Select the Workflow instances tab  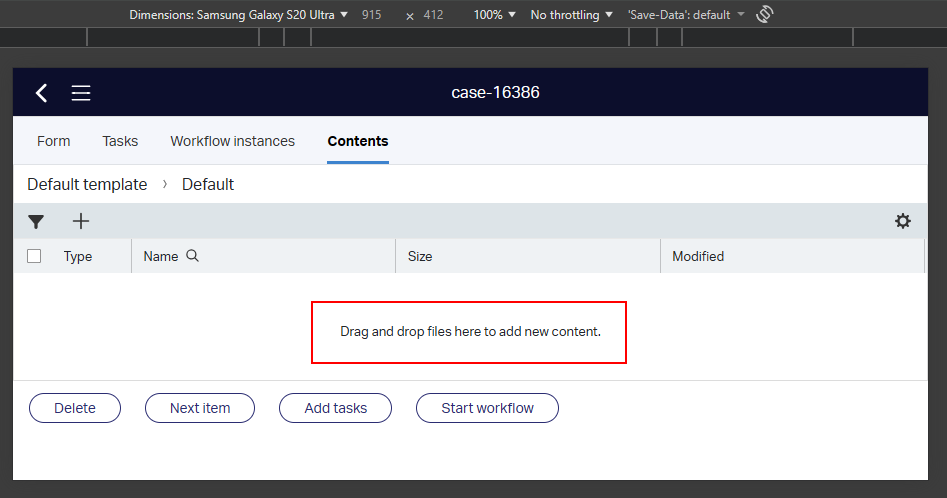232,141
